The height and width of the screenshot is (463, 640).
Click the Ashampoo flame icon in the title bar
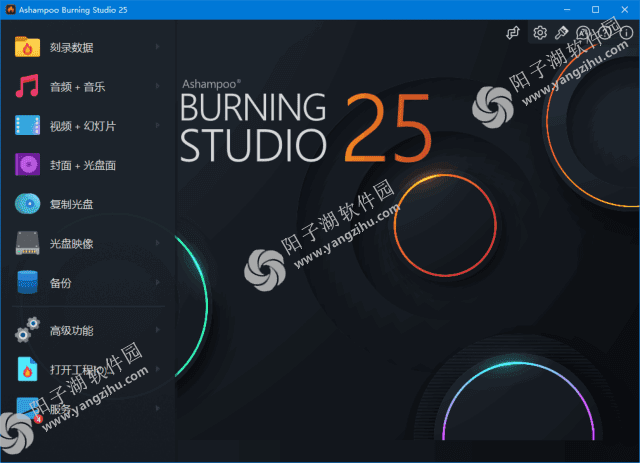[x=10, y=9]
